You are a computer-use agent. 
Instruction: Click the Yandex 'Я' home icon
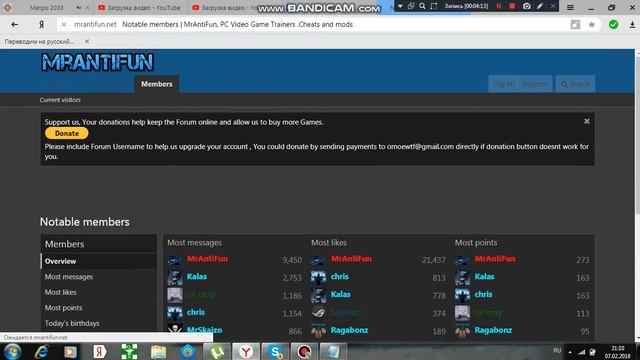pos(41,24)
